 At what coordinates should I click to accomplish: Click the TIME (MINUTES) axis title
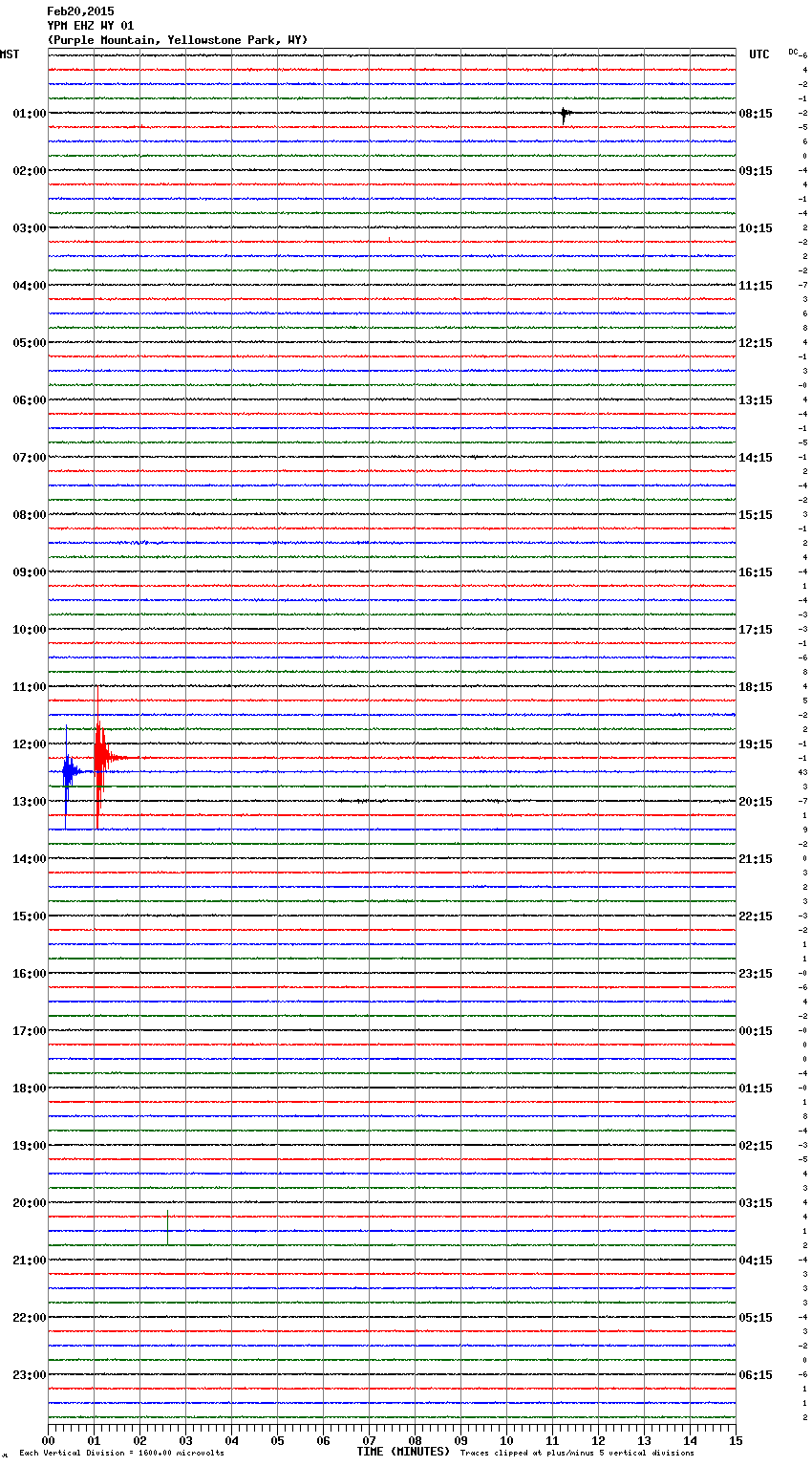pyautogui.click(x=403, y=1452)
